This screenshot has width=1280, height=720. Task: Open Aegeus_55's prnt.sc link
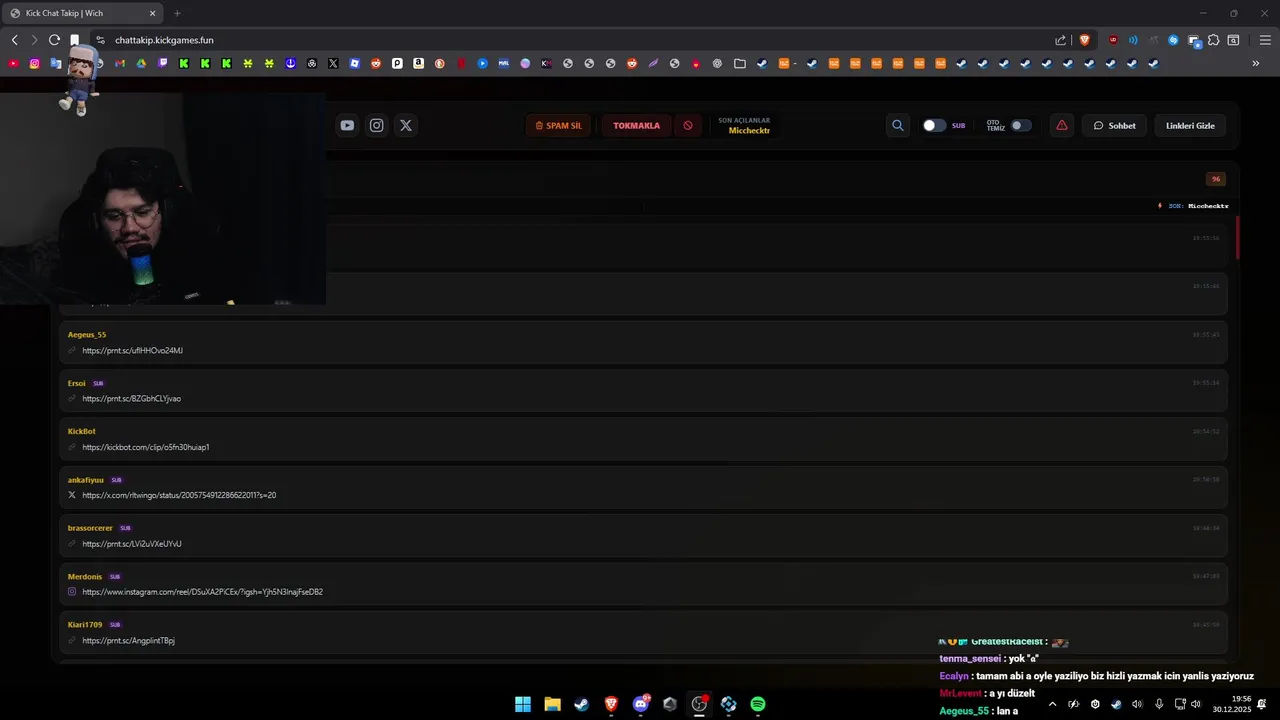pos(132,351)
